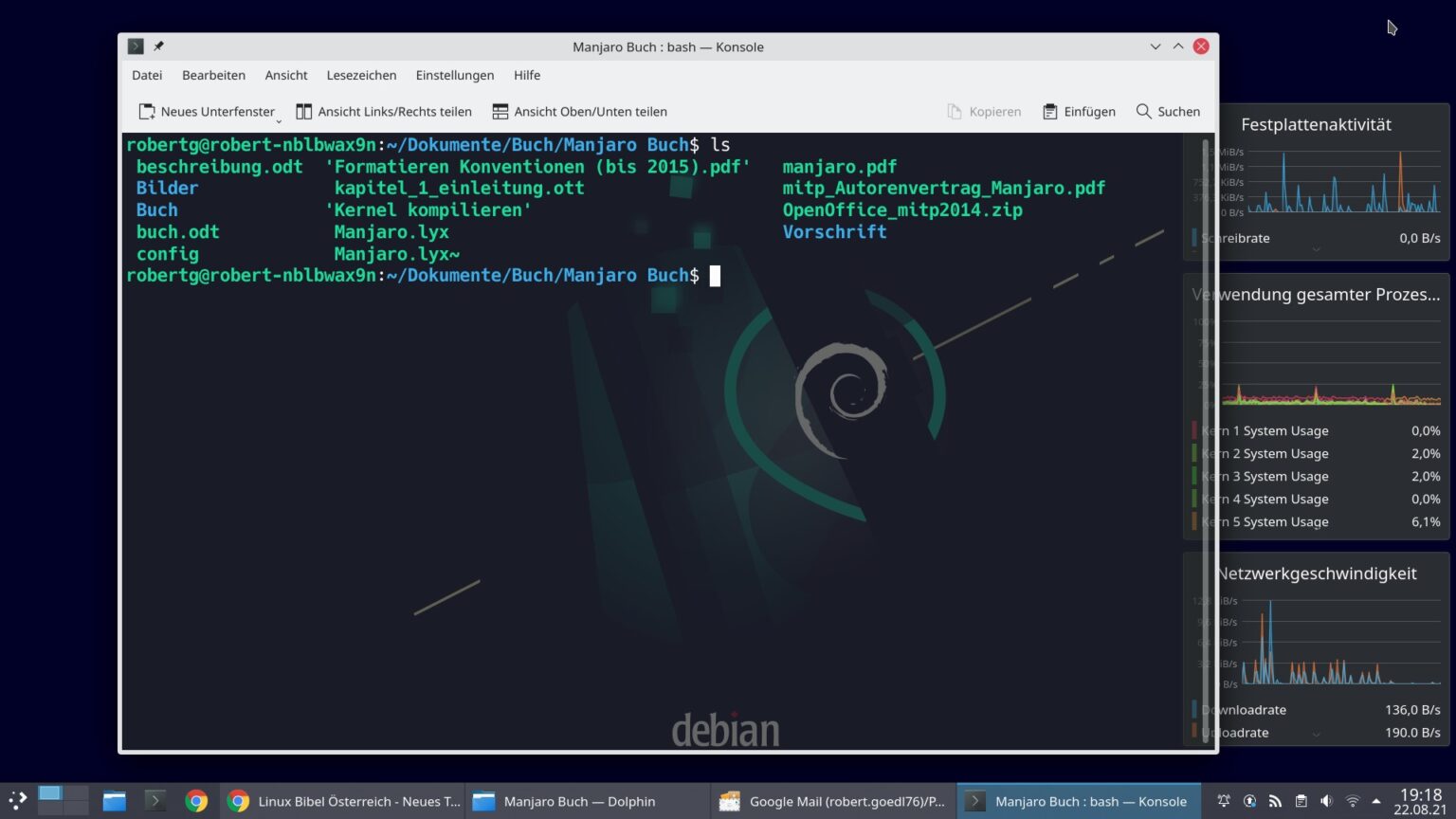The height and width of the screenshot is (819, 1456).
Task: Toggle keep-above pin in Konsole title bar
Action: (157, 45)
